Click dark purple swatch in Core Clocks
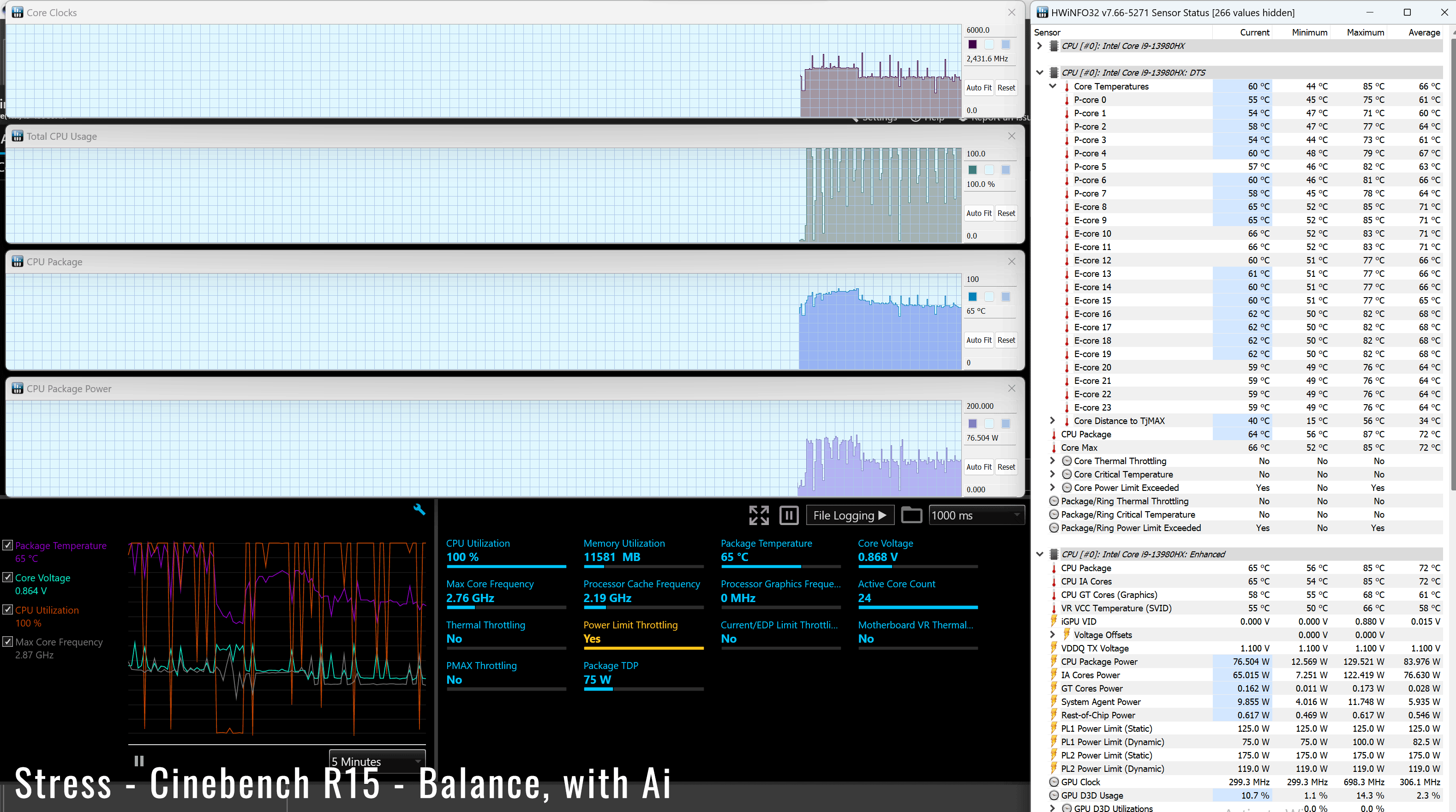1456x812 pixels. tap(972, 44)
